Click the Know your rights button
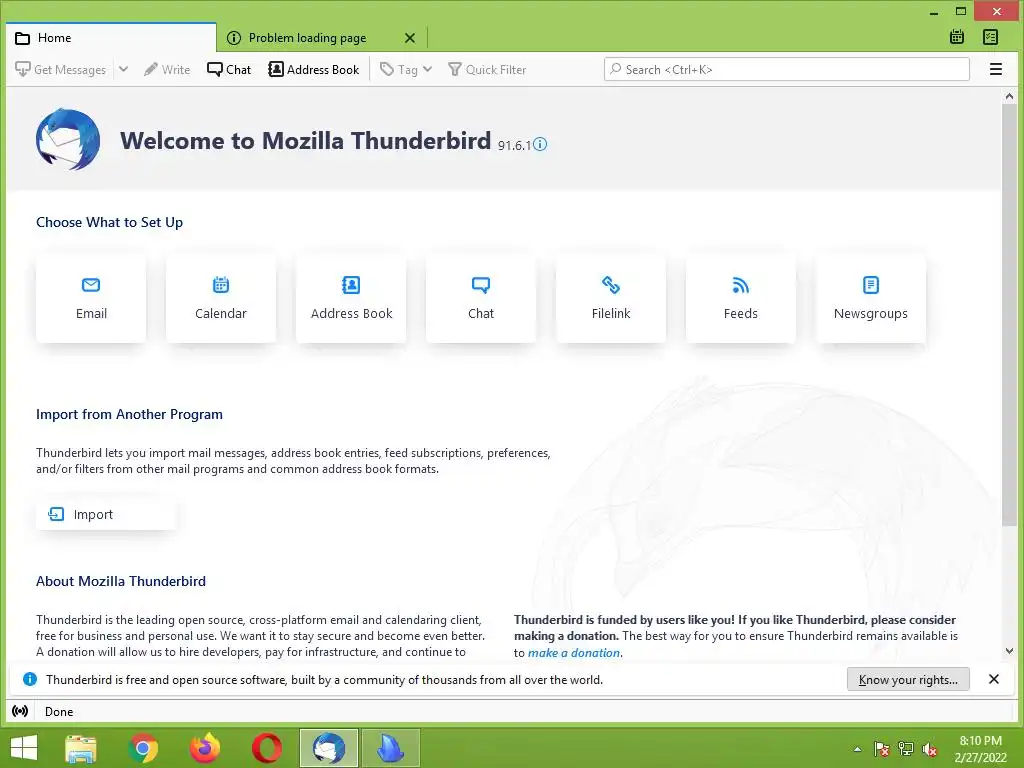This screenshot has height=768, width=1024. [x=908, y=679]
